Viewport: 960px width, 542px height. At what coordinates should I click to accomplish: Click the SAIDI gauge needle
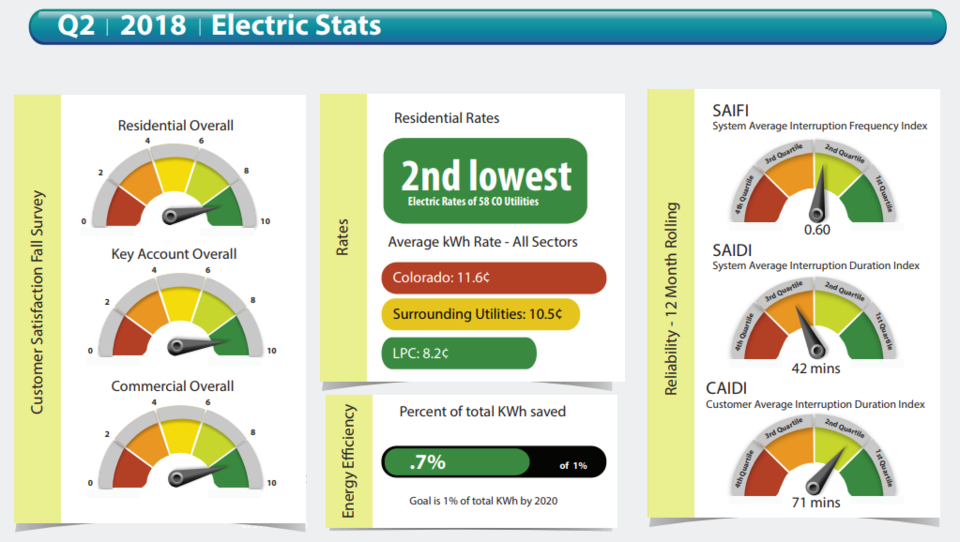pos(809,331)
